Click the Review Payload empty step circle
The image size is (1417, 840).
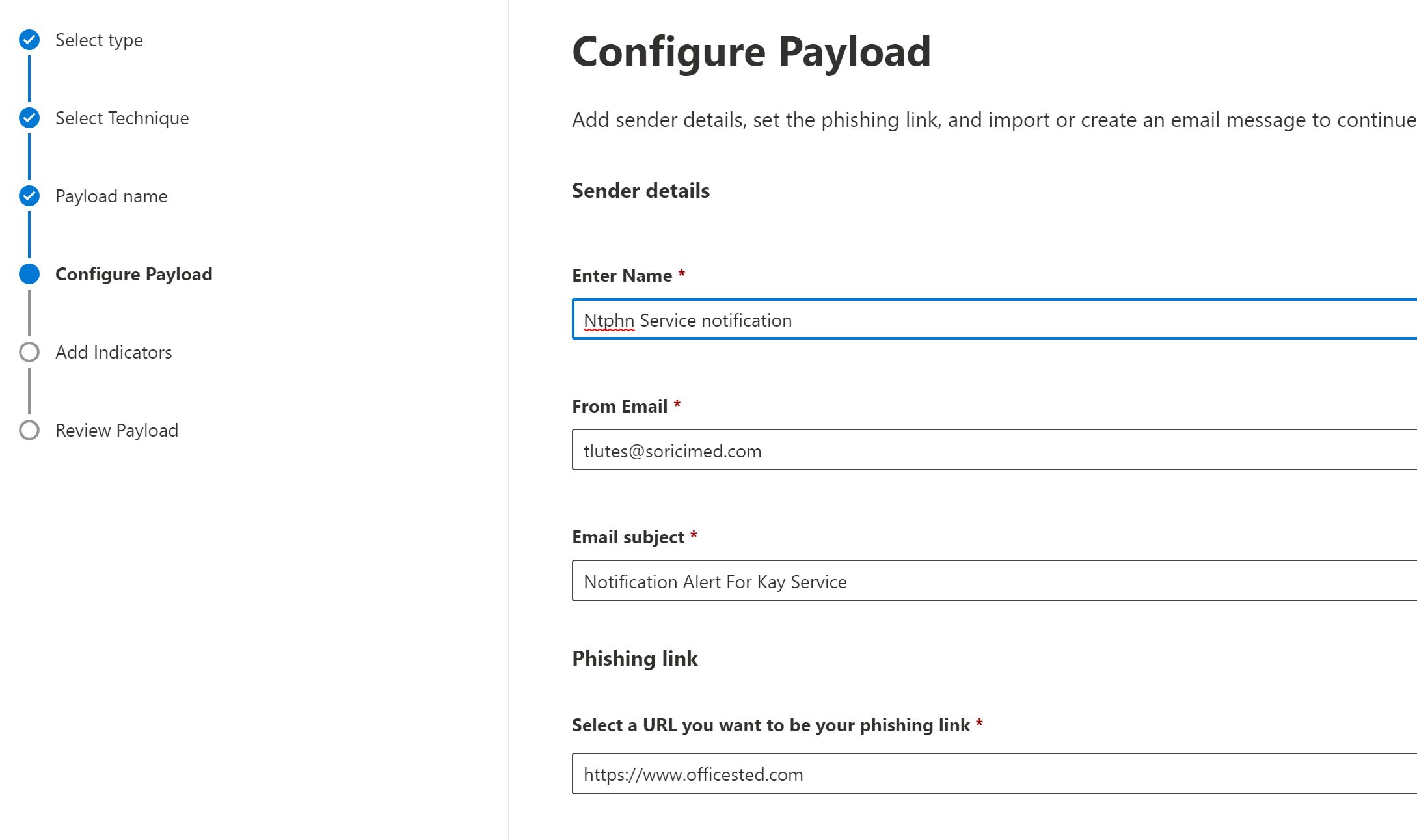coord(29,430)
